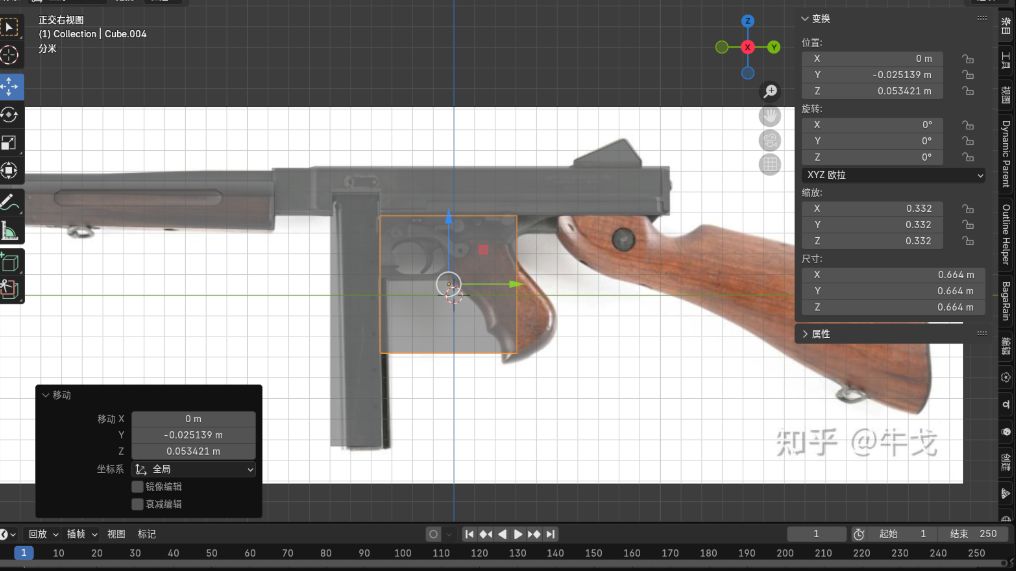Click the current frame number field
1016x571 pixels.
click(816, 534)
